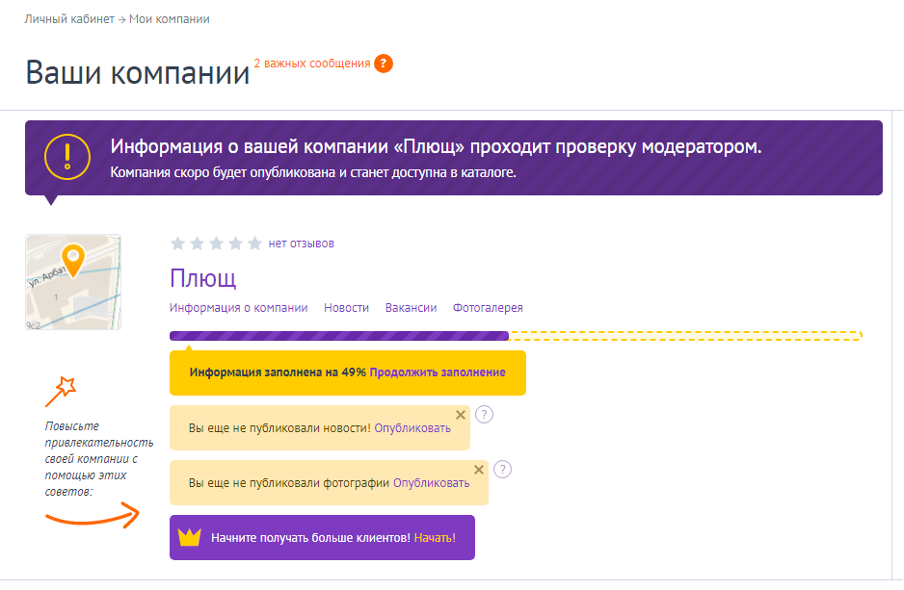Click the crown icon in purple banner
904x590 pixels.
[x=189, y=538]
